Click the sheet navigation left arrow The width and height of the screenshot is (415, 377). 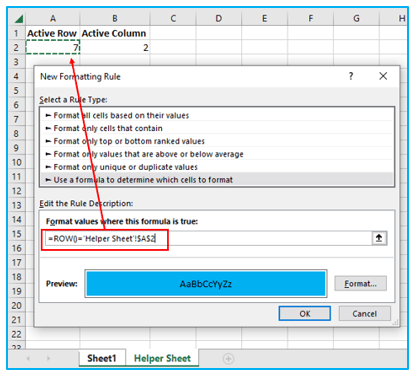coord(28,359)
